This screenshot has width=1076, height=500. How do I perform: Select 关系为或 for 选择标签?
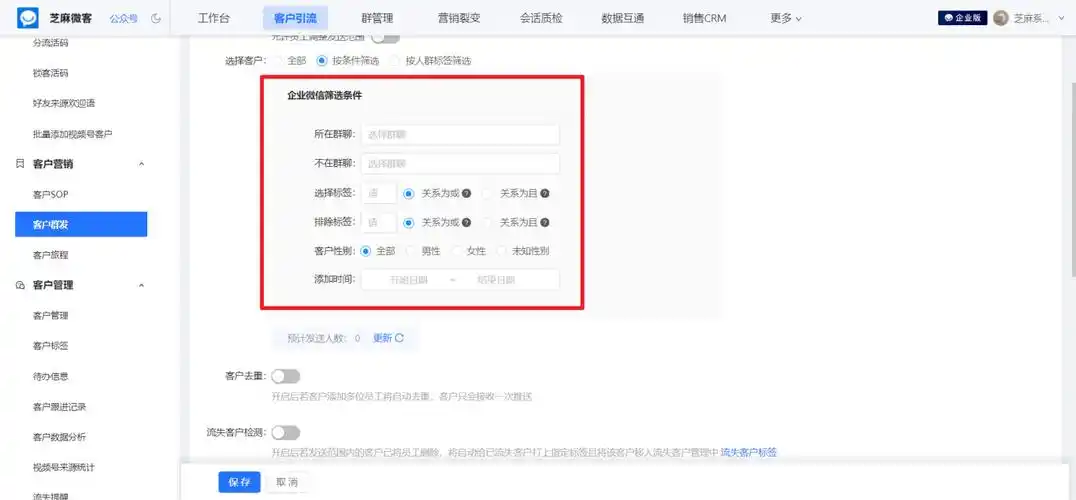tap(409, 194)
